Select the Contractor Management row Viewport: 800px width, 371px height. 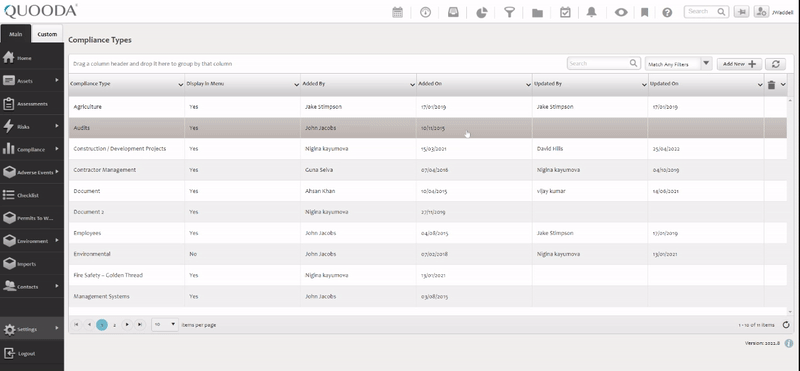tap(428, 170)
